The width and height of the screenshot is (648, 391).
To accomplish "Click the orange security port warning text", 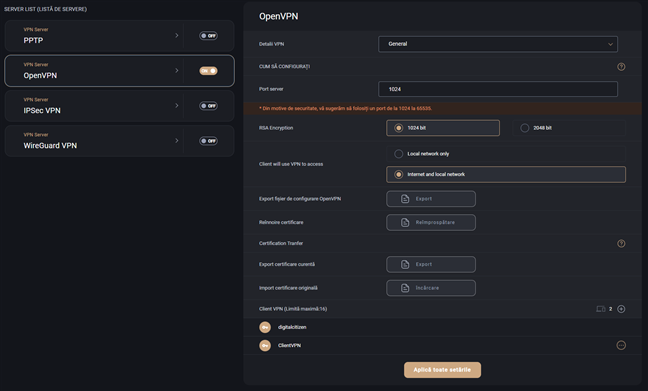I will 345,108.
